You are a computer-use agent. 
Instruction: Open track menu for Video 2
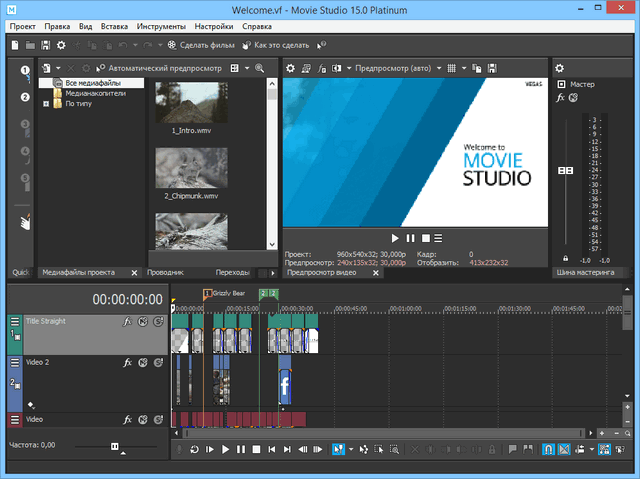click(15, 362)
